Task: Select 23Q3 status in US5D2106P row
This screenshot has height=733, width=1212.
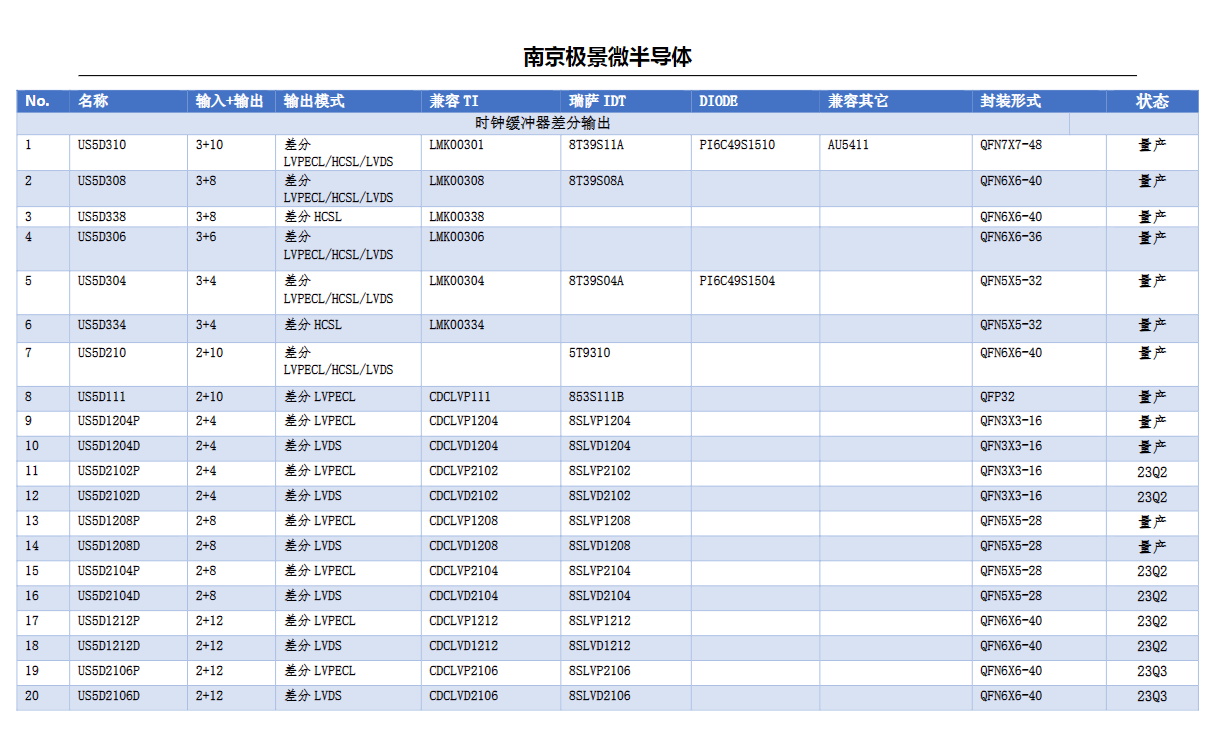Action: [1152, 672]
